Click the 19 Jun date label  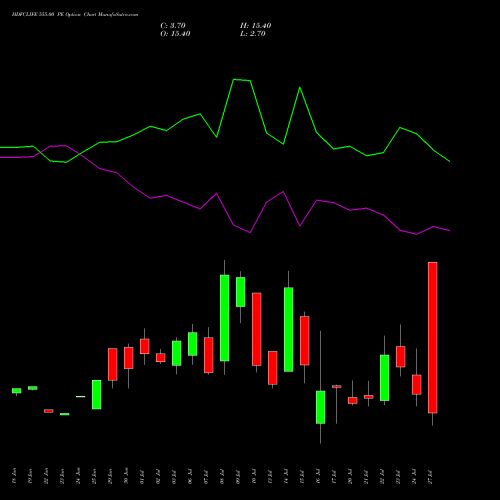tap(30, 476)
